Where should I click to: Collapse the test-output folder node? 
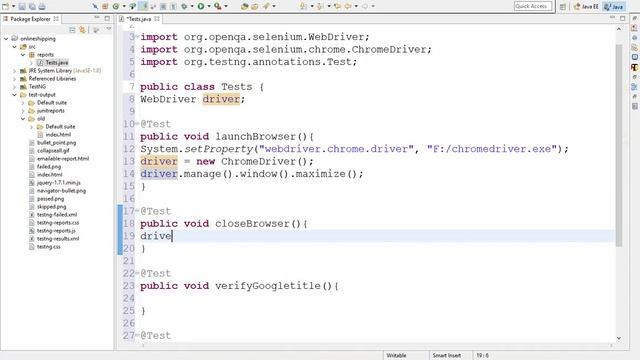click(15, 95)
